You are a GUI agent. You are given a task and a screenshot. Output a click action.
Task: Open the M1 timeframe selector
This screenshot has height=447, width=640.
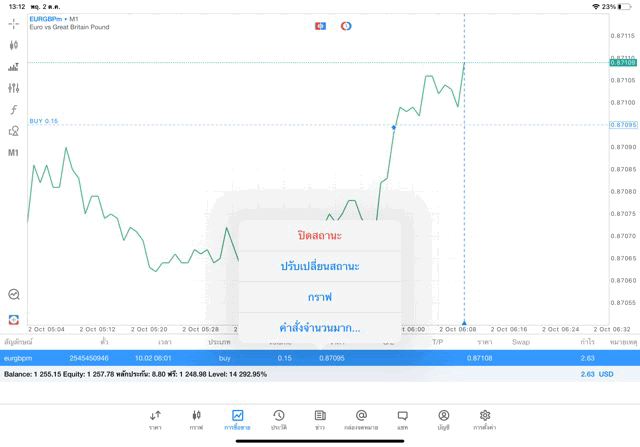point(14,153)
